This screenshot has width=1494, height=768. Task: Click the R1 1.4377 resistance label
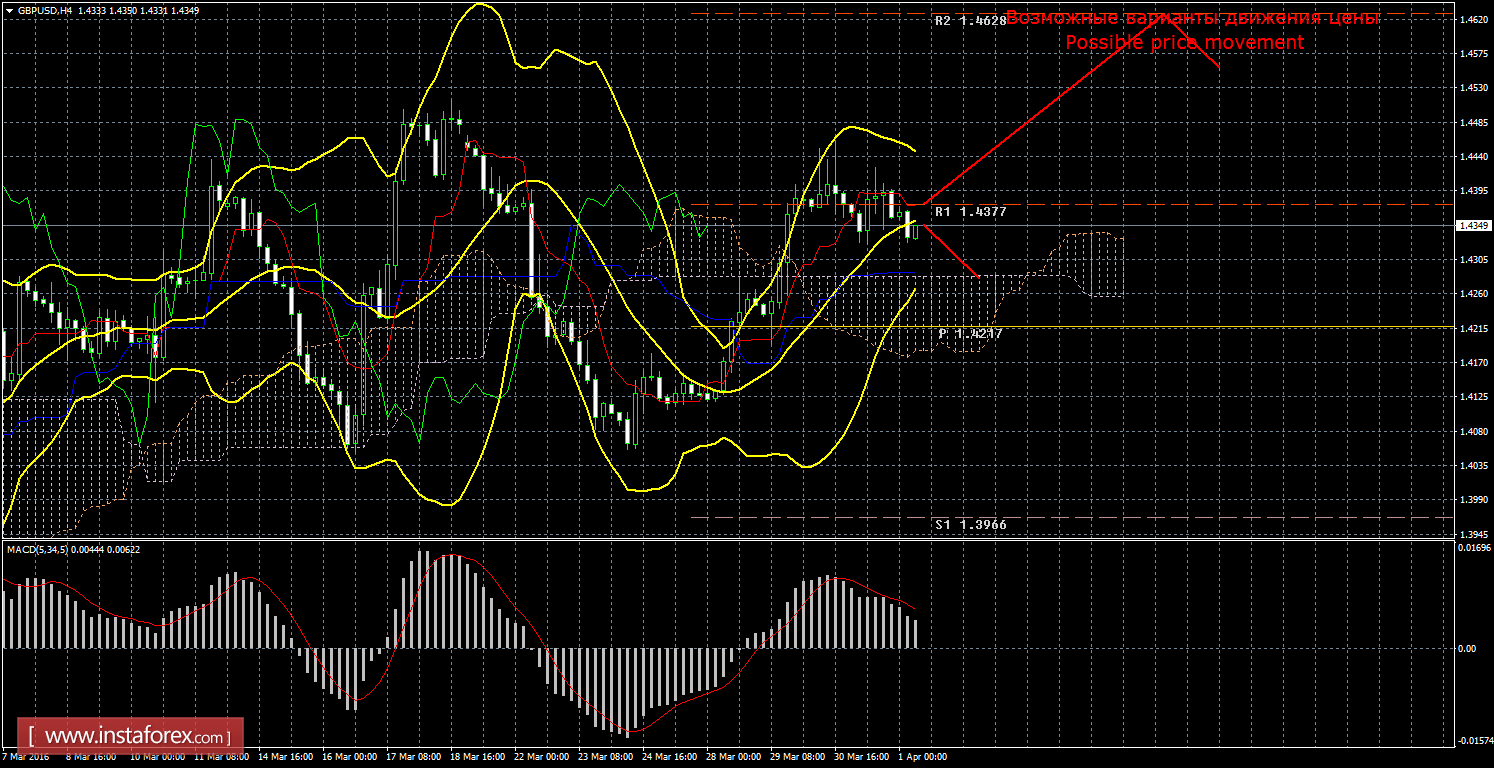(970, 212)
